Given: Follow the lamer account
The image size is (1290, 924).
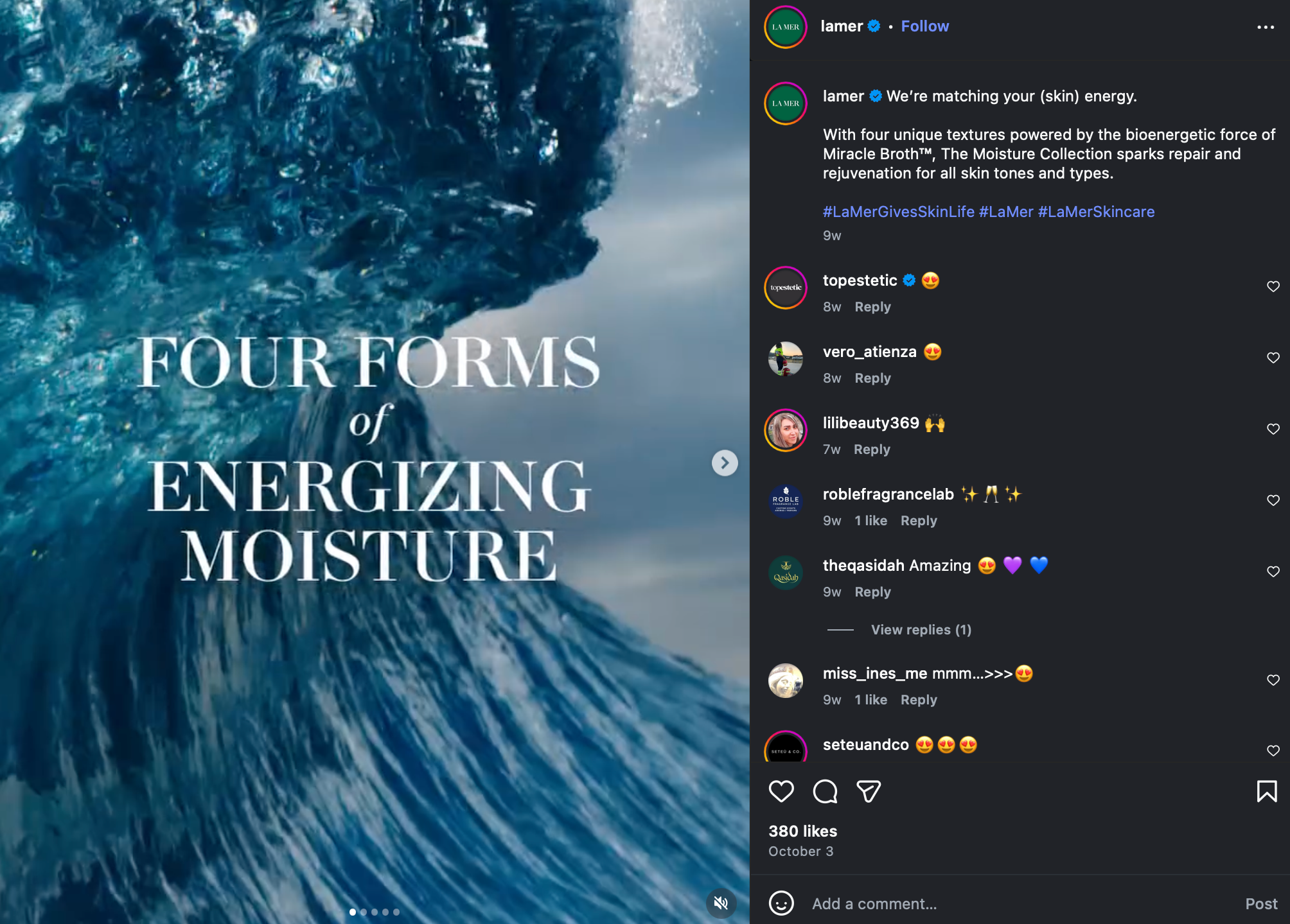Looking at the screenshot, I should pos(924,26).
